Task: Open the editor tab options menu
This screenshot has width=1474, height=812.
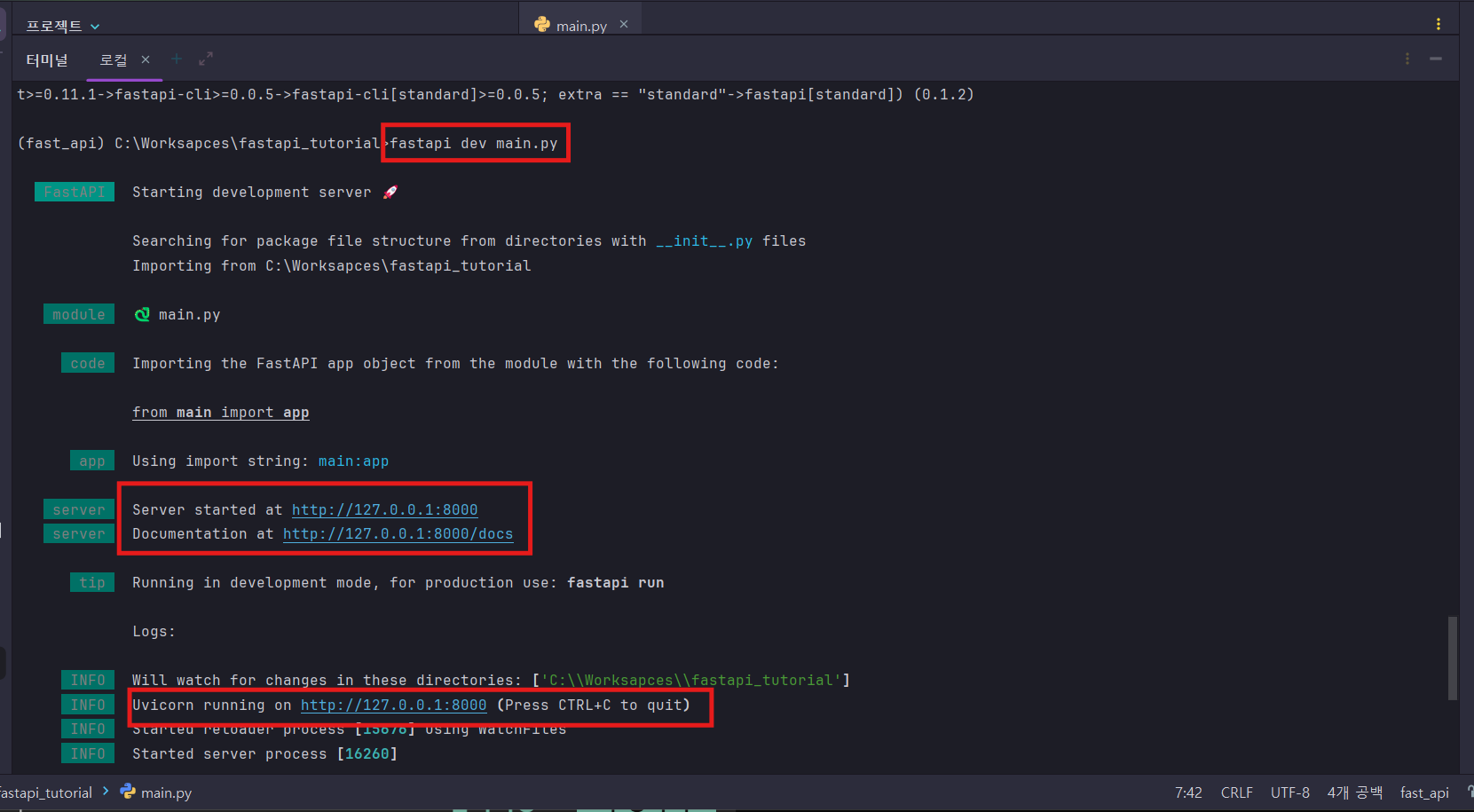Action: [1438, 24]
